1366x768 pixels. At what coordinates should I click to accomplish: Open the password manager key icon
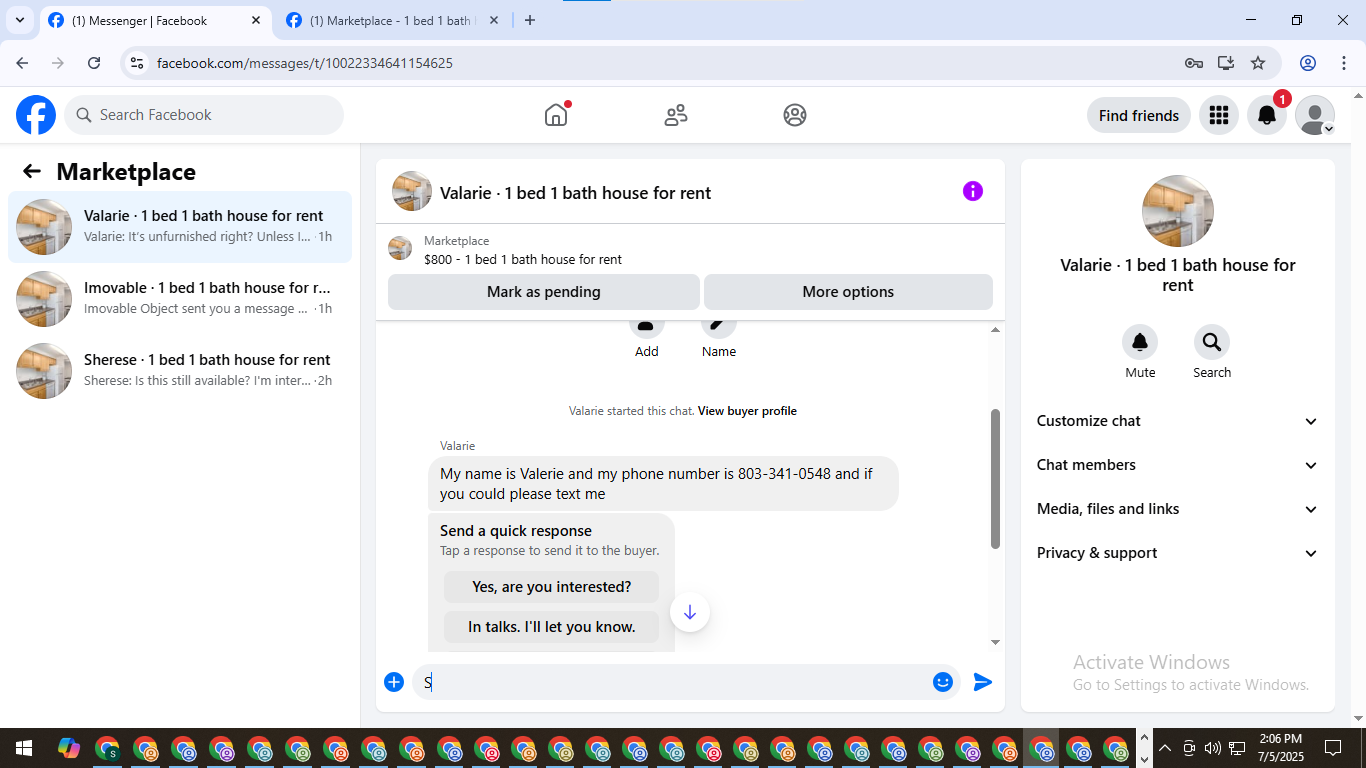pos(1194,63)
